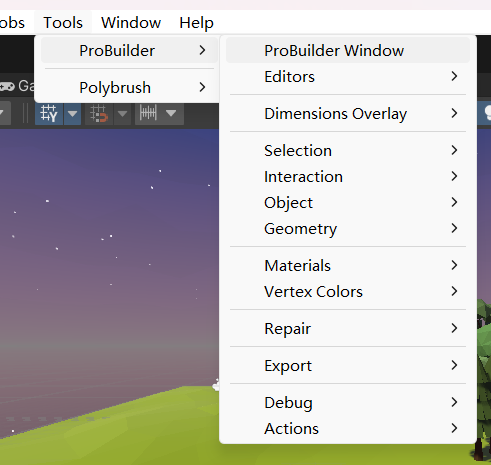Expand the Selection submenu
Screen dimensions: 491x465
348,151
